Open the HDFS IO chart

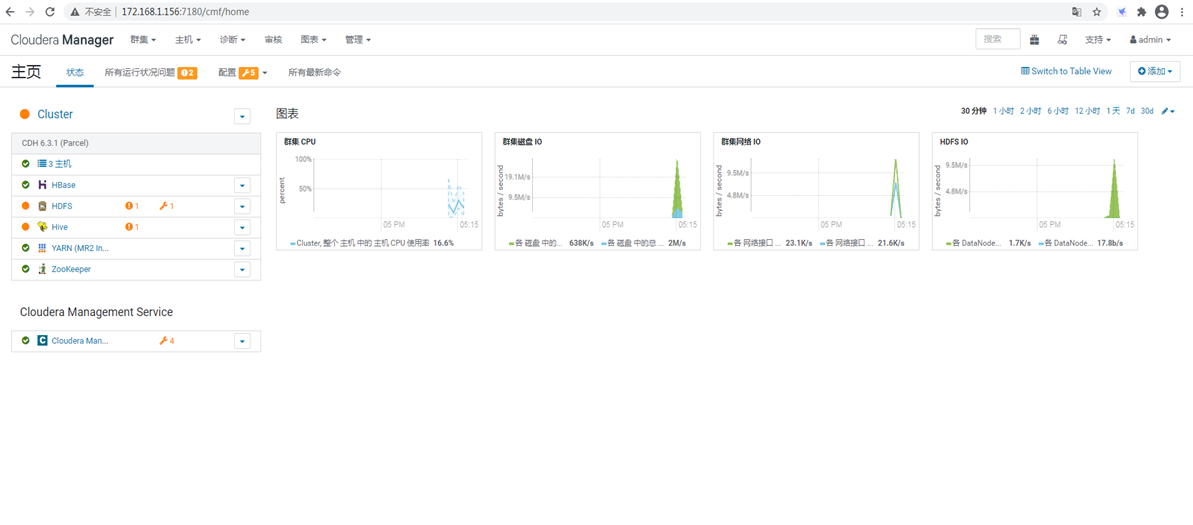[1035, 191]
